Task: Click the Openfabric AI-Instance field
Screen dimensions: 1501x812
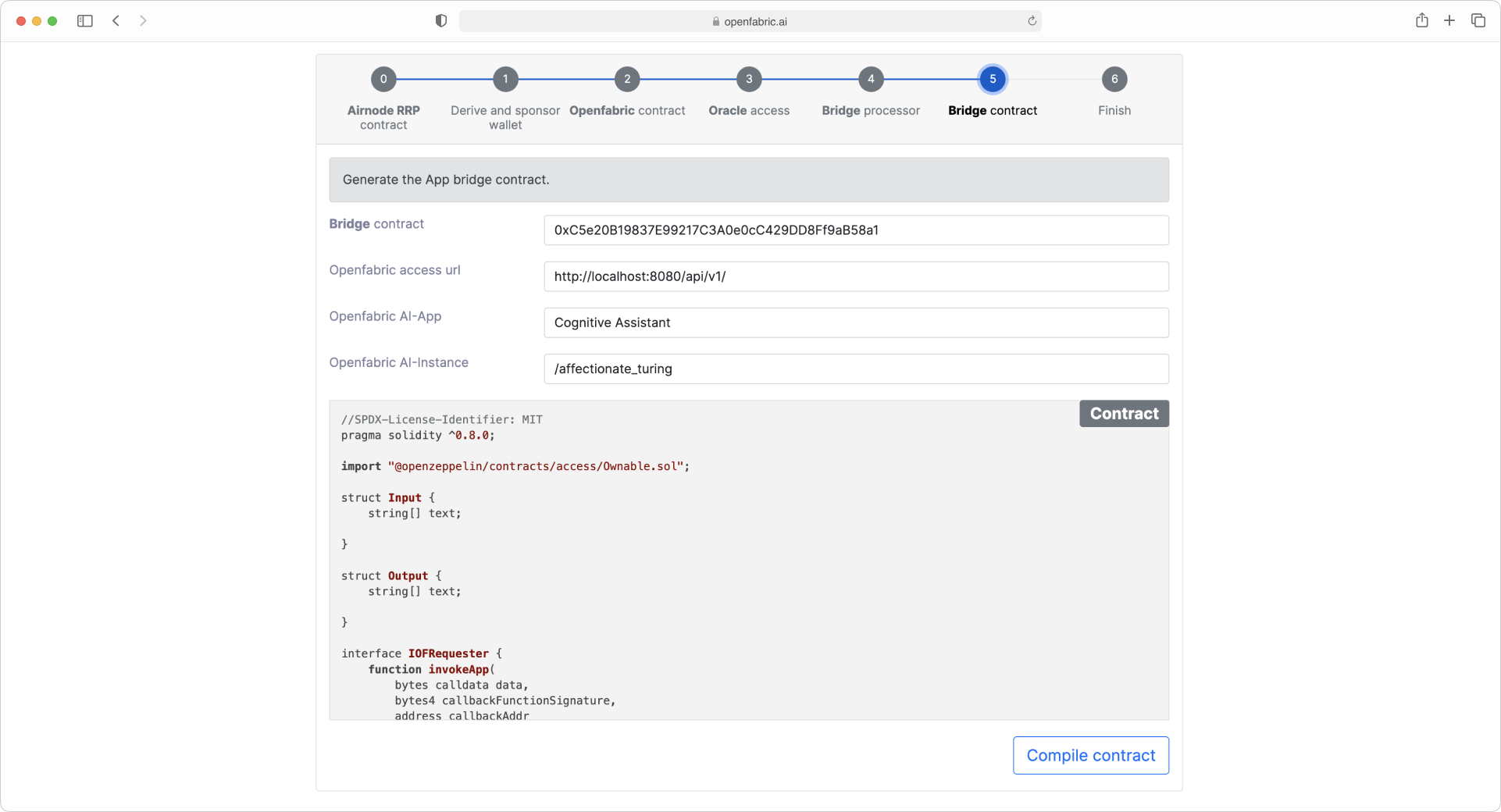Action: [856, 369]
